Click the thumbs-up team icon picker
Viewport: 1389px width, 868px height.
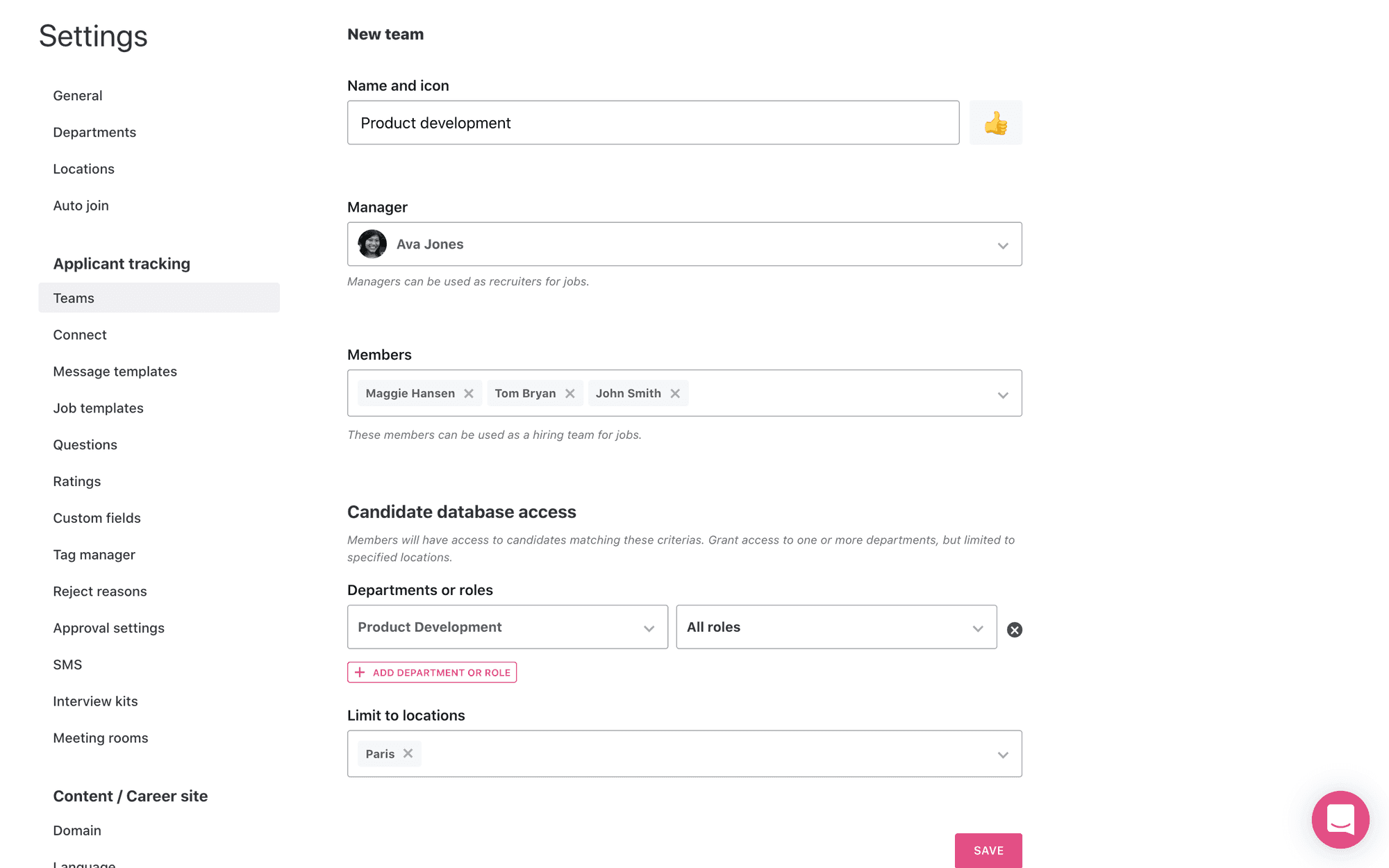(x=995, y=123)
